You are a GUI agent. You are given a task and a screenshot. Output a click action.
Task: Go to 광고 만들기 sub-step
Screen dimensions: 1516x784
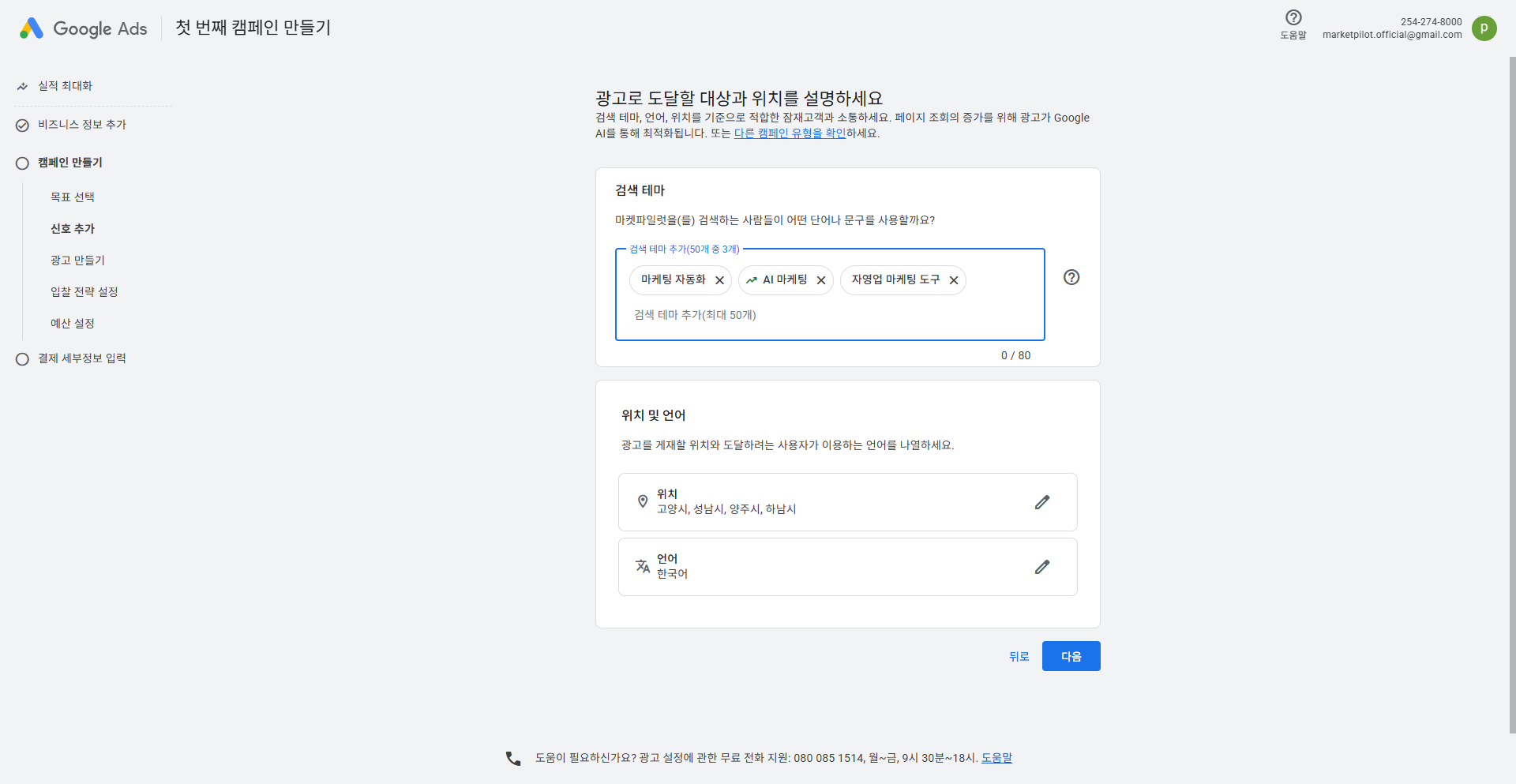coord(77,261)
